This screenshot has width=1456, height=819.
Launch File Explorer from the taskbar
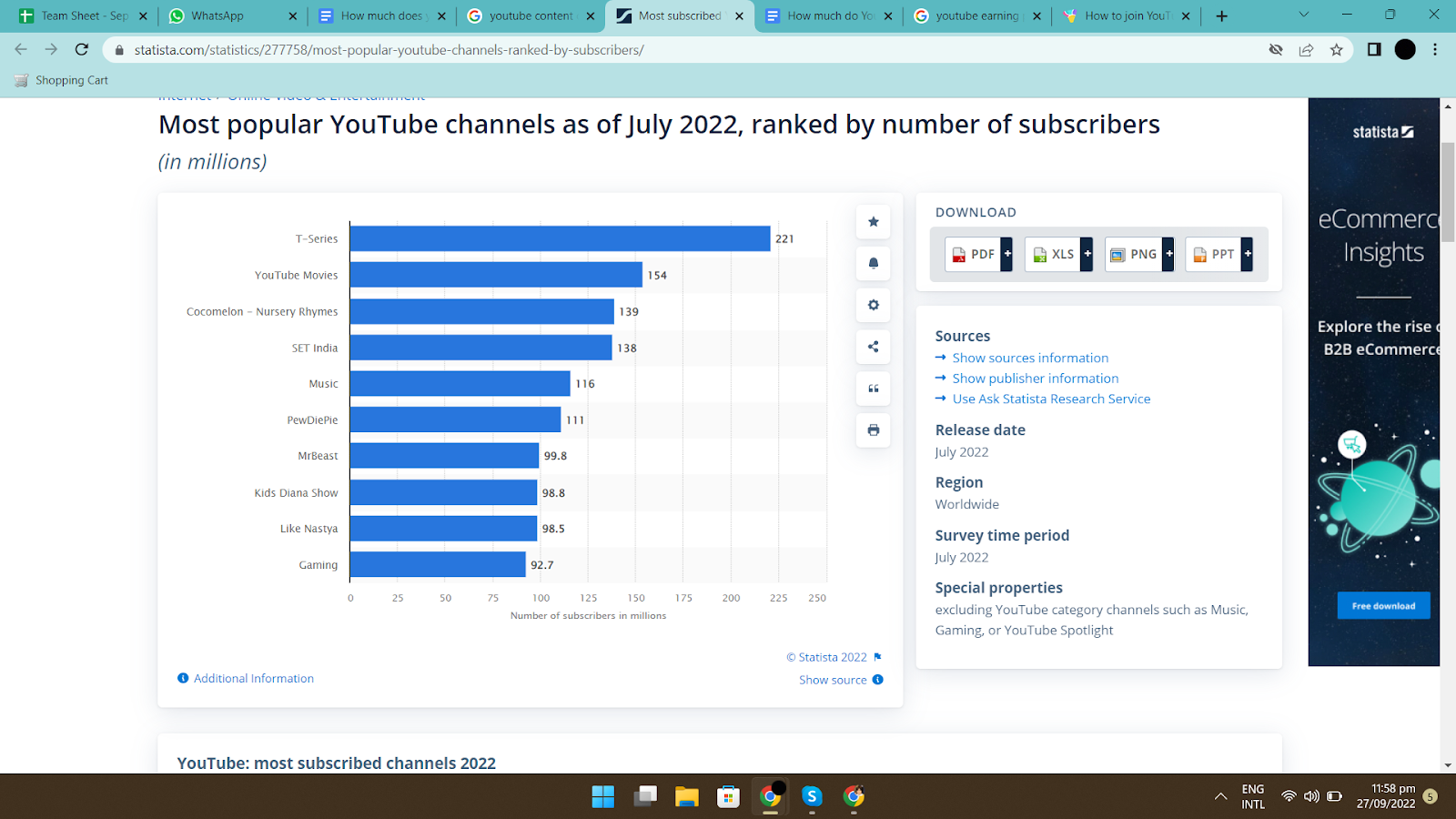point(686,797)
